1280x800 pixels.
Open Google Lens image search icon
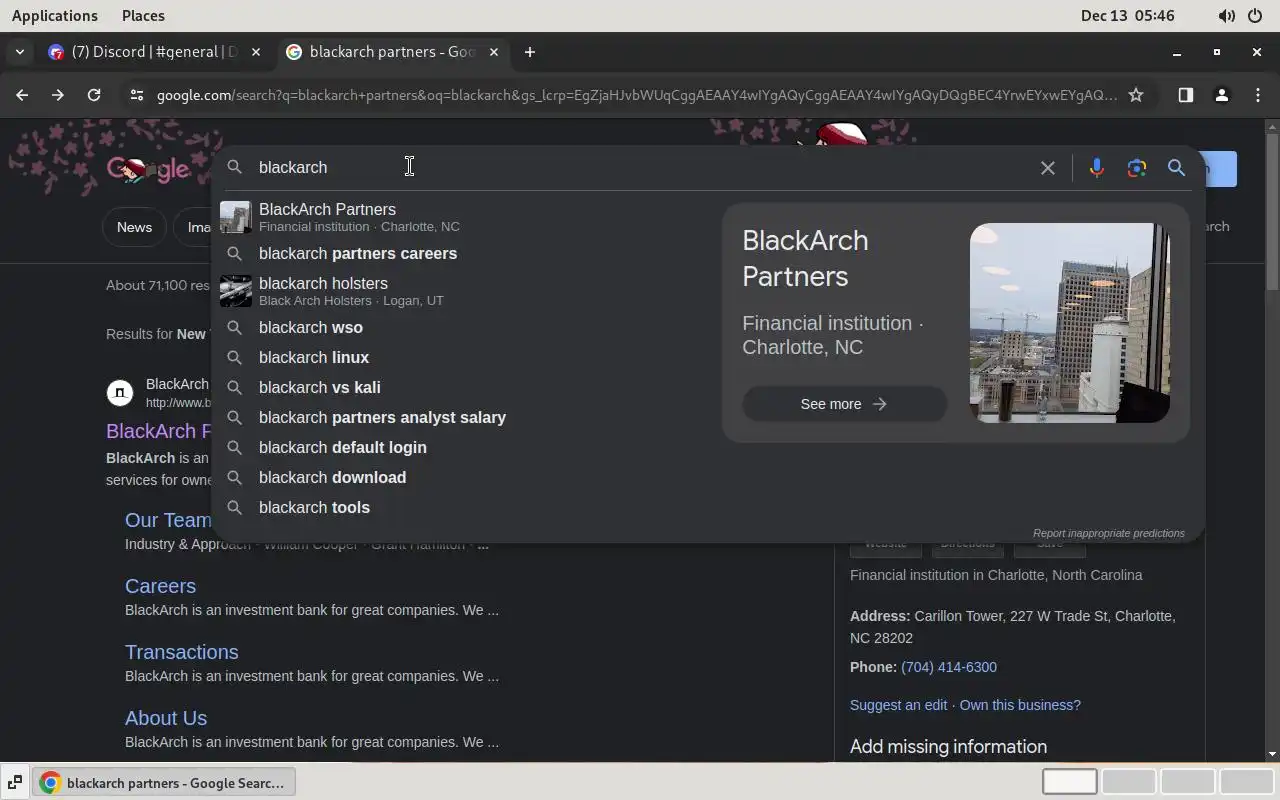click(x=1136, y=168)
